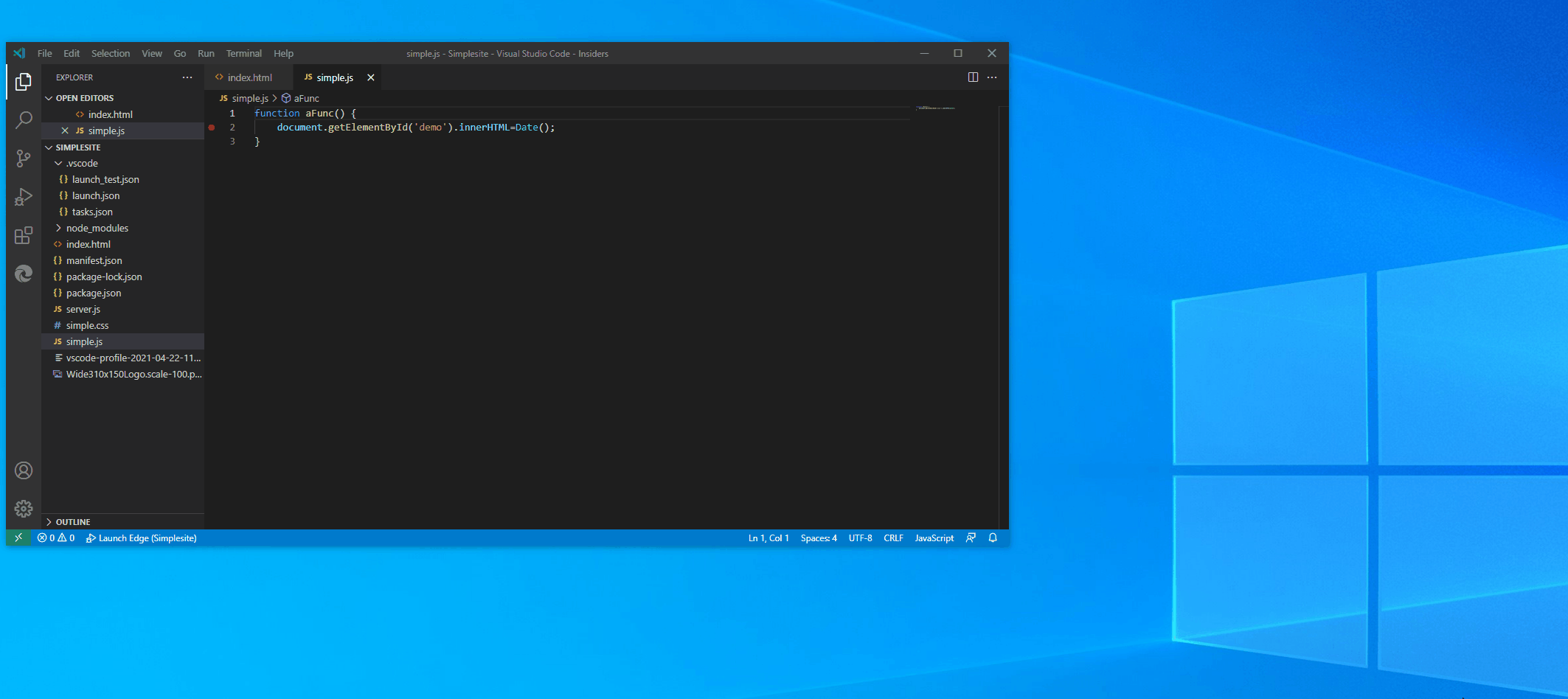Open server.js file
The height and width of the screenshot is (699, 1568).
tap(122, 309)
